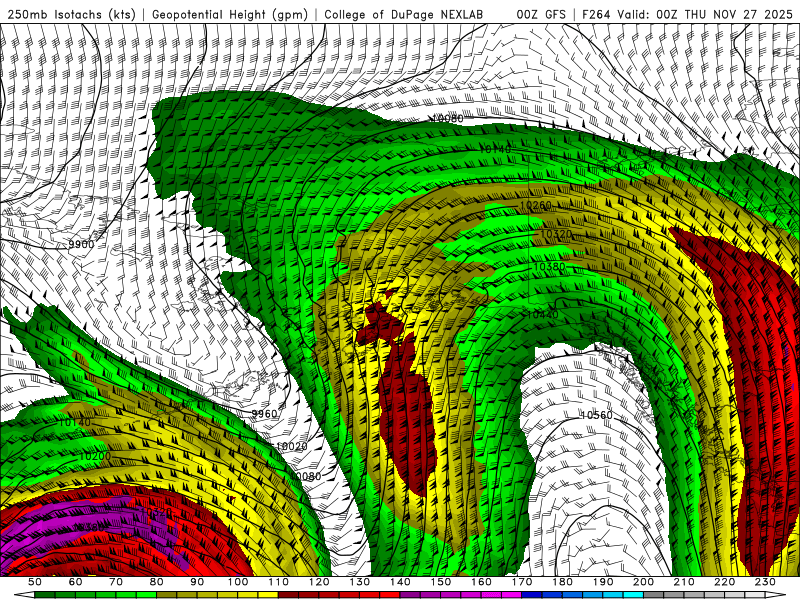Click the 80 value on the color scale

click(x=157, y=582)
